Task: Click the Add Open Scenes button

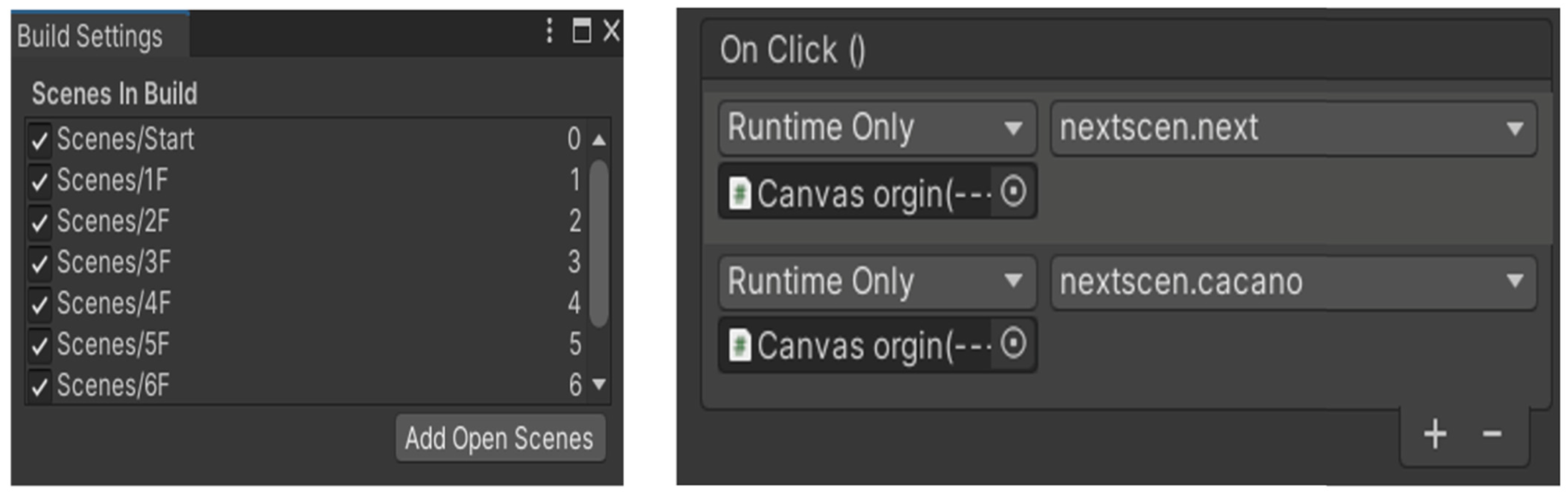Action: tap(499, 438)
